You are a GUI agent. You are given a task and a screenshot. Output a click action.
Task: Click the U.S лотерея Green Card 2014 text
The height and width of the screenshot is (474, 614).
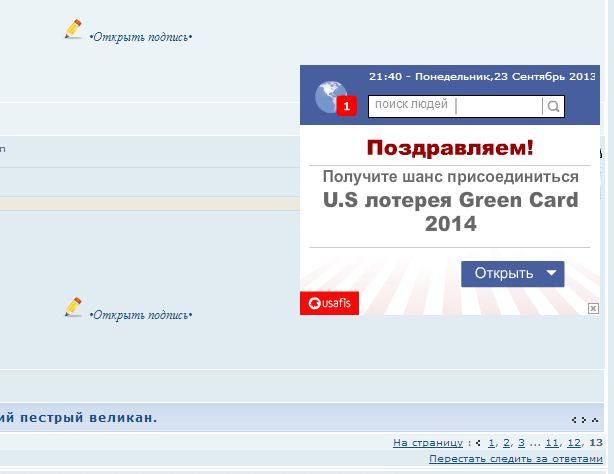pos(451,212)
